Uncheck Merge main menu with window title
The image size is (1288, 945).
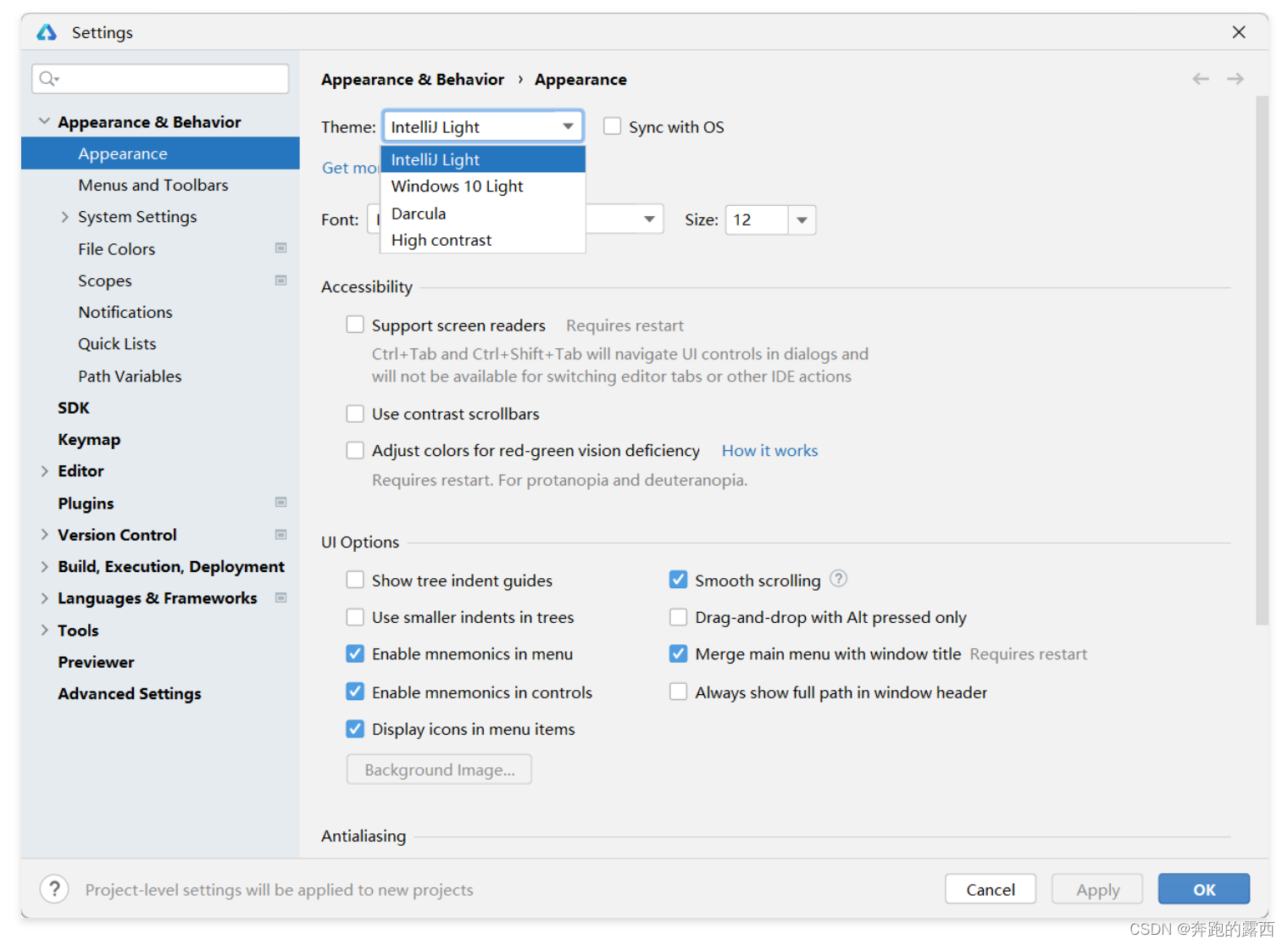[678, 653]
